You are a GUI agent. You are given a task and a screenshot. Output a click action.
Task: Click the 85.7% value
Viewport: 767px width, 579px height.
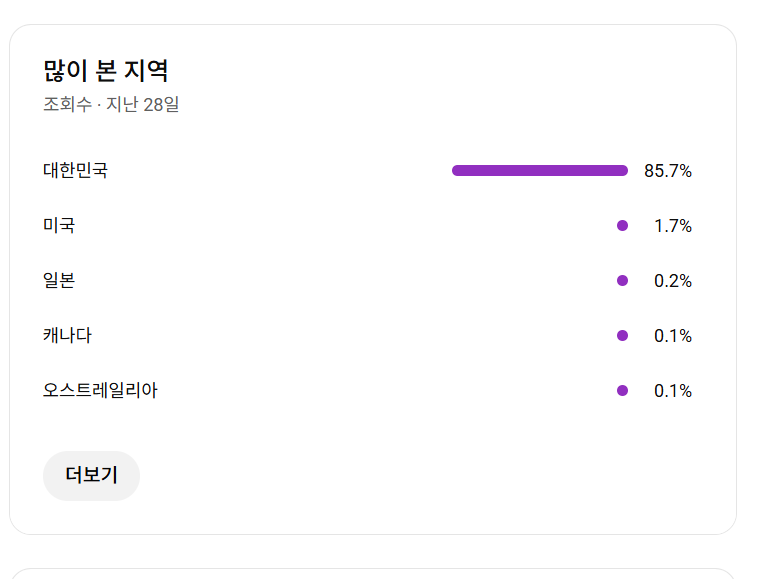(x=668, y=171)
